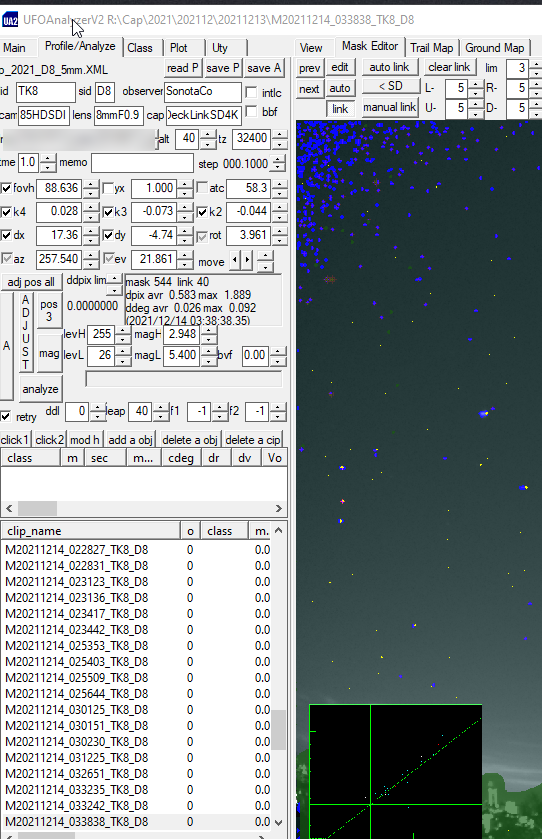Click the levL stepper arrows
The height and width of the screenshot is (839, 542).
click(x=123, y=356)
